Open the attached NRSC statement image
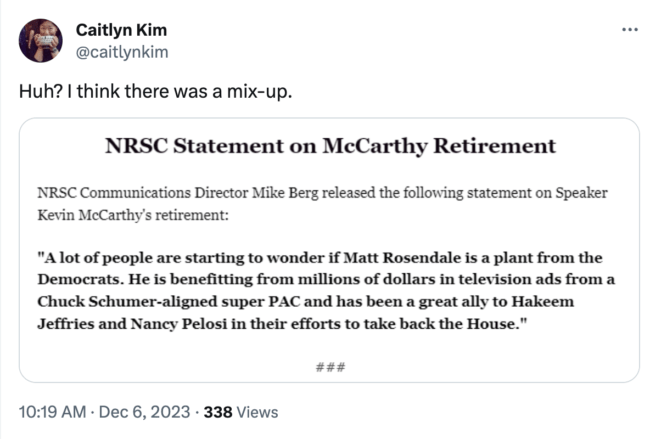 click(x=329, y=250)
